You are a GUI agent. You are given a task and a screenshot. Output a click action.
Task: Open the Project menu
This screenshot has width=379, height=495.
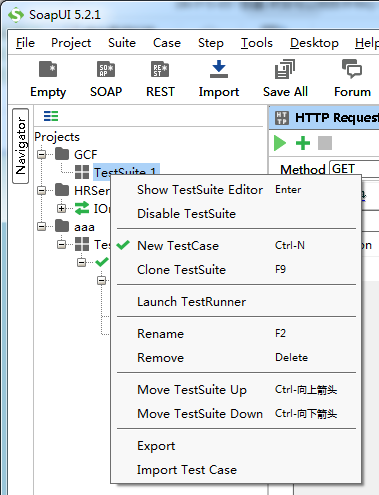pos(71,43)
